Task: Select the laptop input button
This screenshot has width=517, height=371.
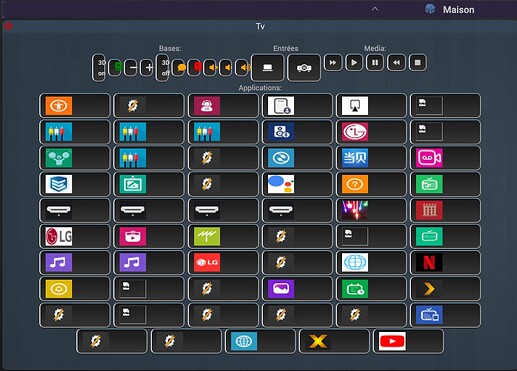Action: (267, 68)
